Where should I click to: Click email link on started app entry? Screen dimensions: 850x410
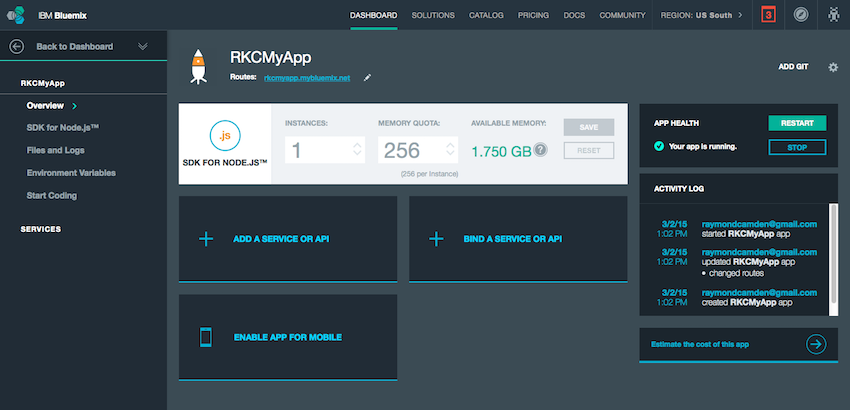[759, 224]
